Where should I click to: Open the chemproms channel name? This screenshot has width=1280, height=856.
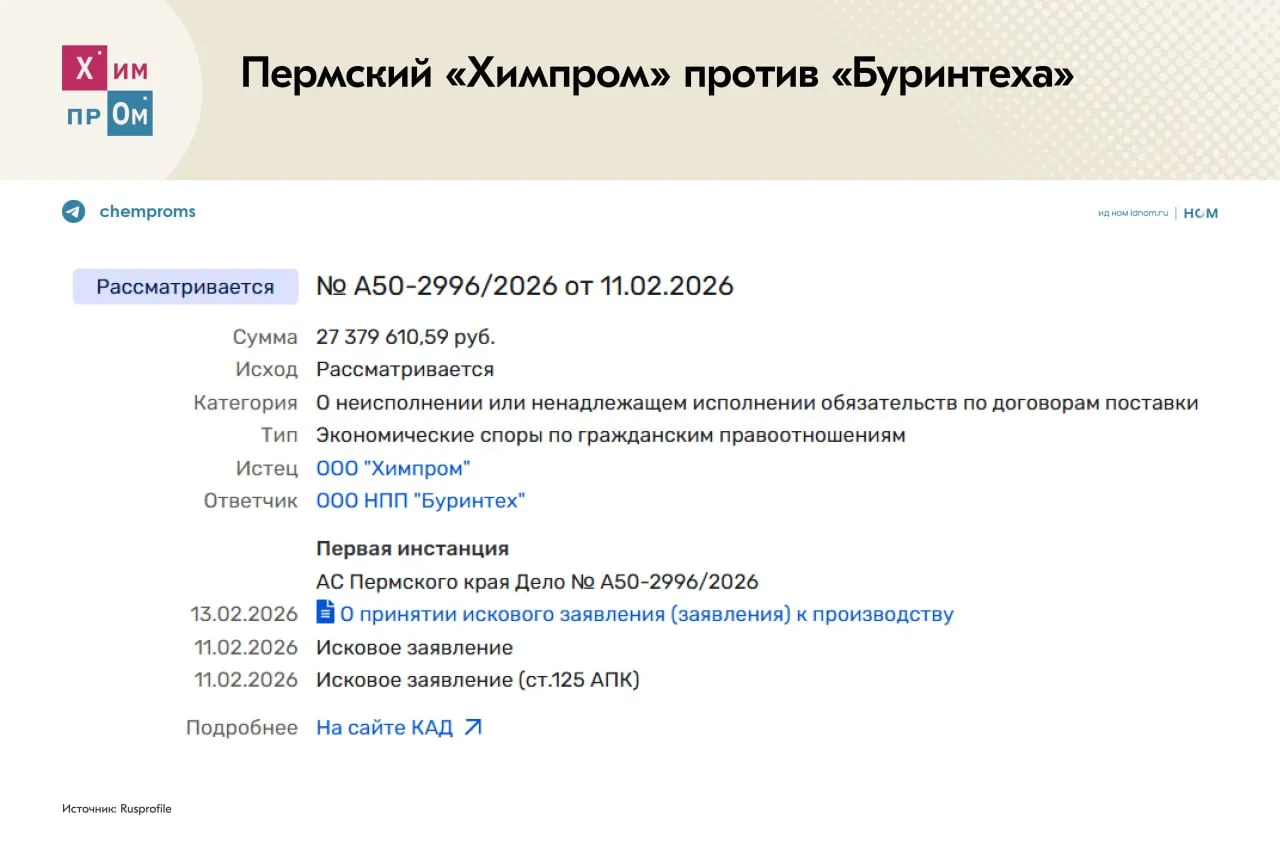[x=147, y=212]
